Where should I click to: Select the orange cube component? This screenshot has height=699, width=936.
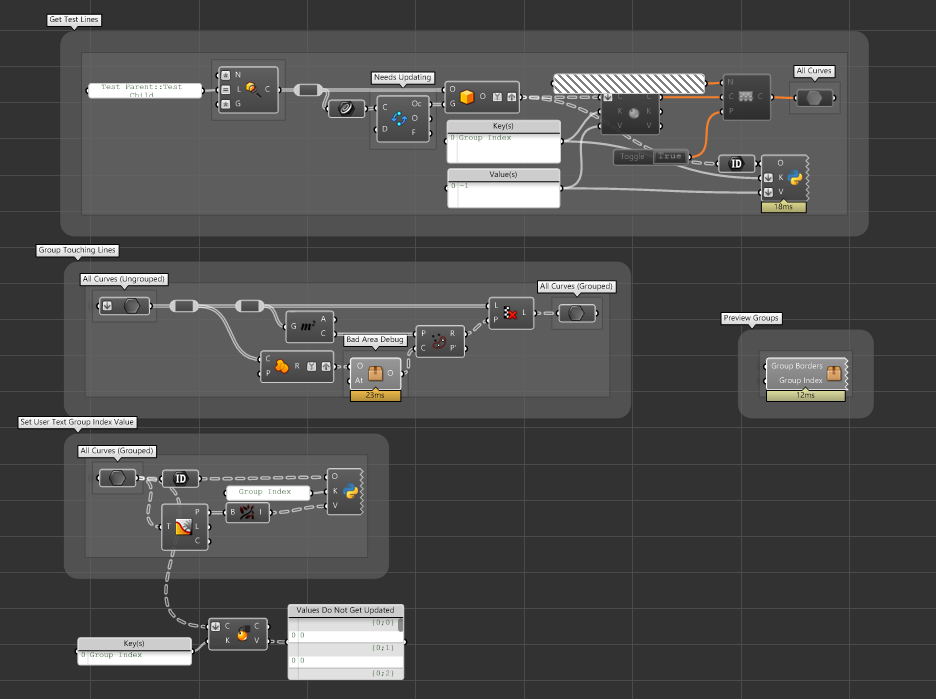tap(482, 97)
